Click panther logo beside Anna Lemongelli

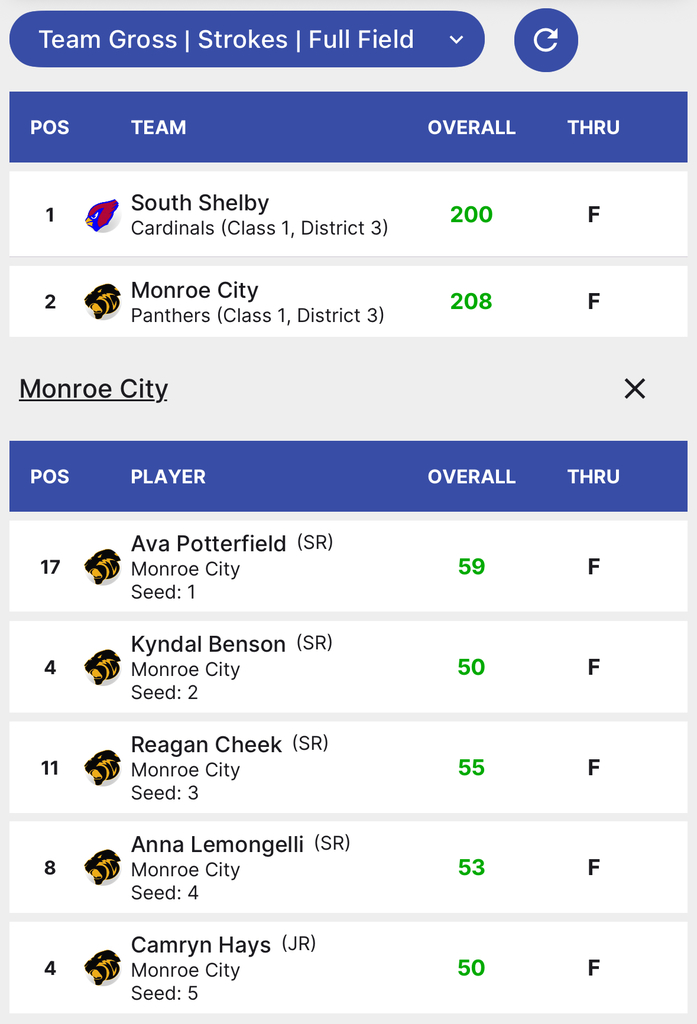click(x=102, y=867)
